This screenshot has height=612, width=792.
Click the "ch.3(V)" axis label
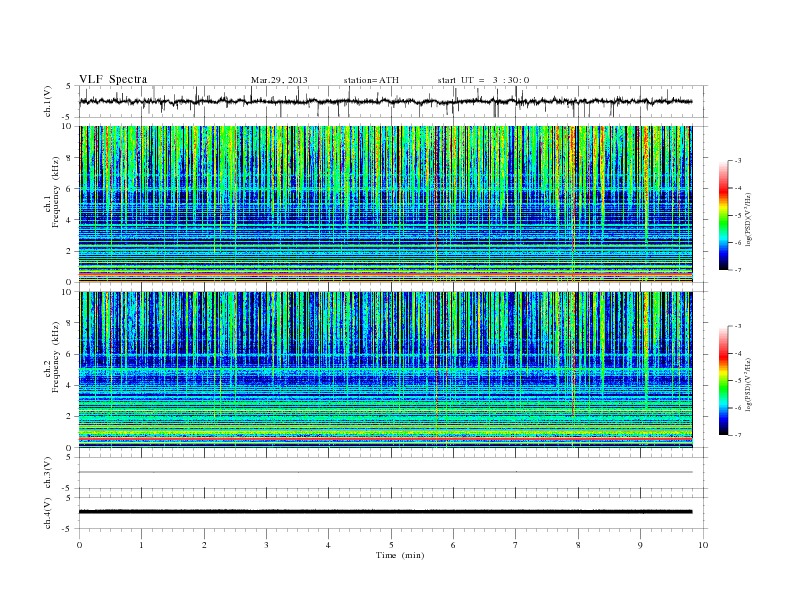click(48, 473)
